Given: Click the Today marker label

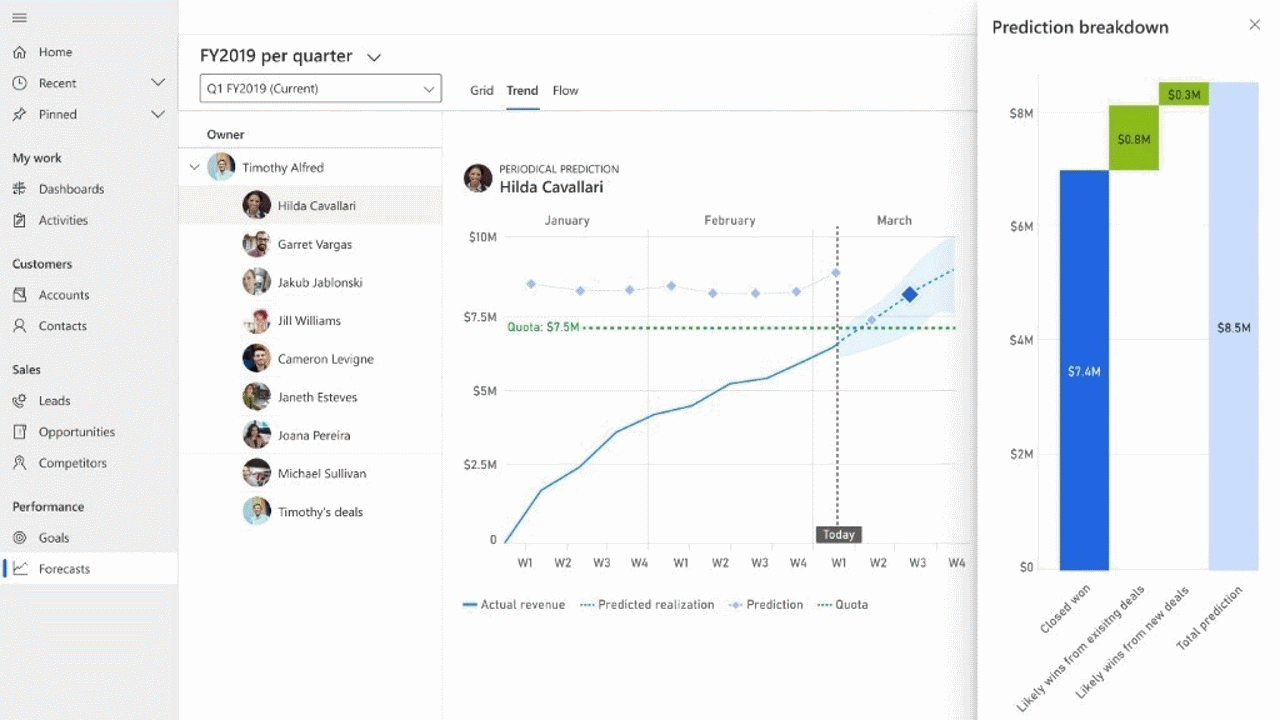Looking at the screenshot, I should pos(839,535).
